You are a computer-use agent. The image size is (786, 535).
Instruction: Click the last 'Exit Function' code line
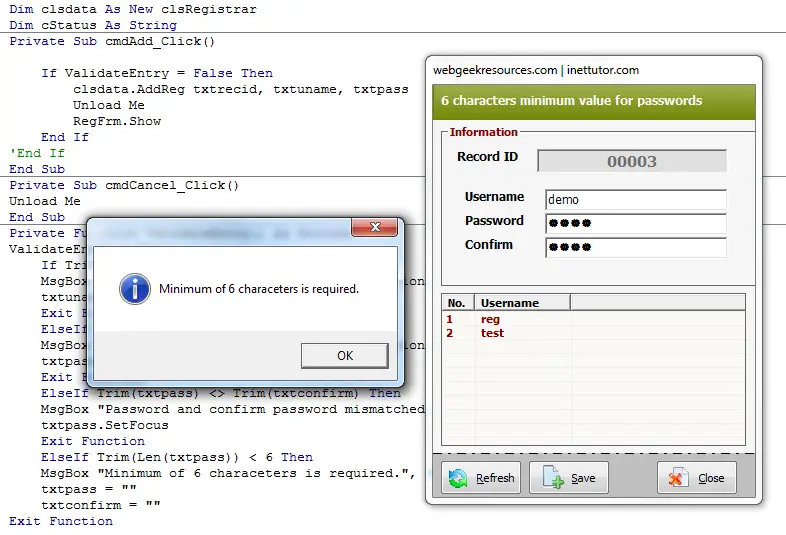(x=61, y=521)
